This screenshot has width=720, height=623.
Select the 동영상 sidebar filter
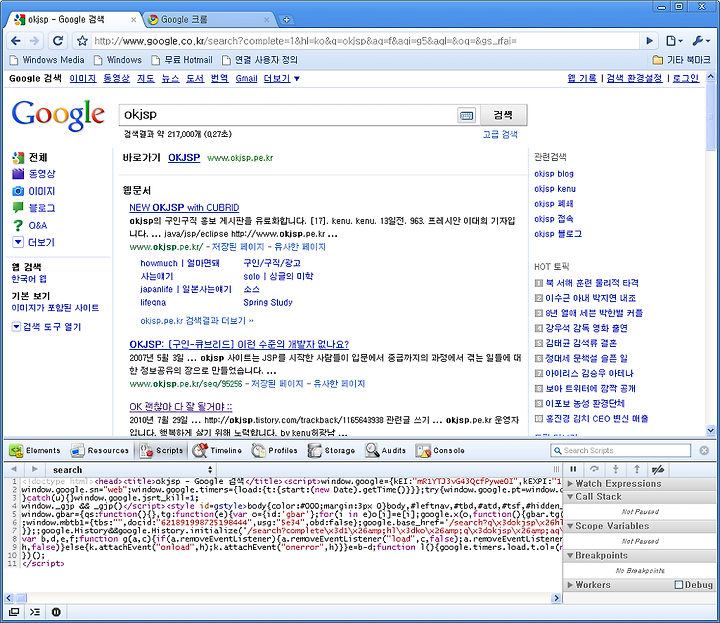[x=34, y=174]
